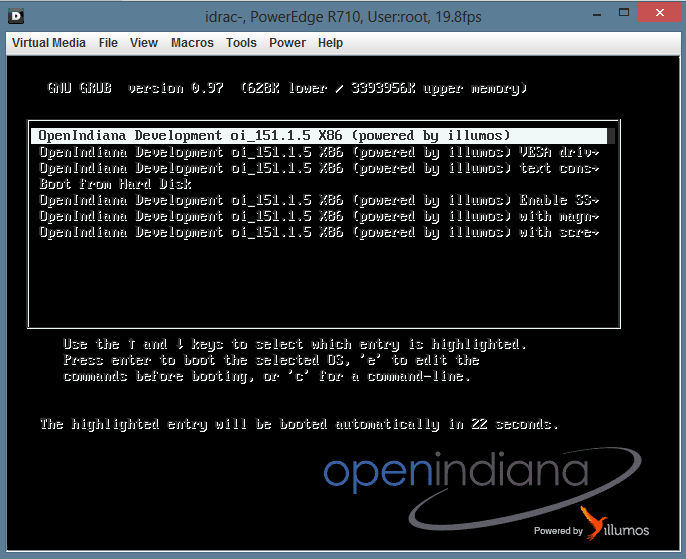Image resolution: width=686 pixels, height=559 pixels.
Task: Click the iDRAC app icon in title bar
Action: (x=16, y=17)
